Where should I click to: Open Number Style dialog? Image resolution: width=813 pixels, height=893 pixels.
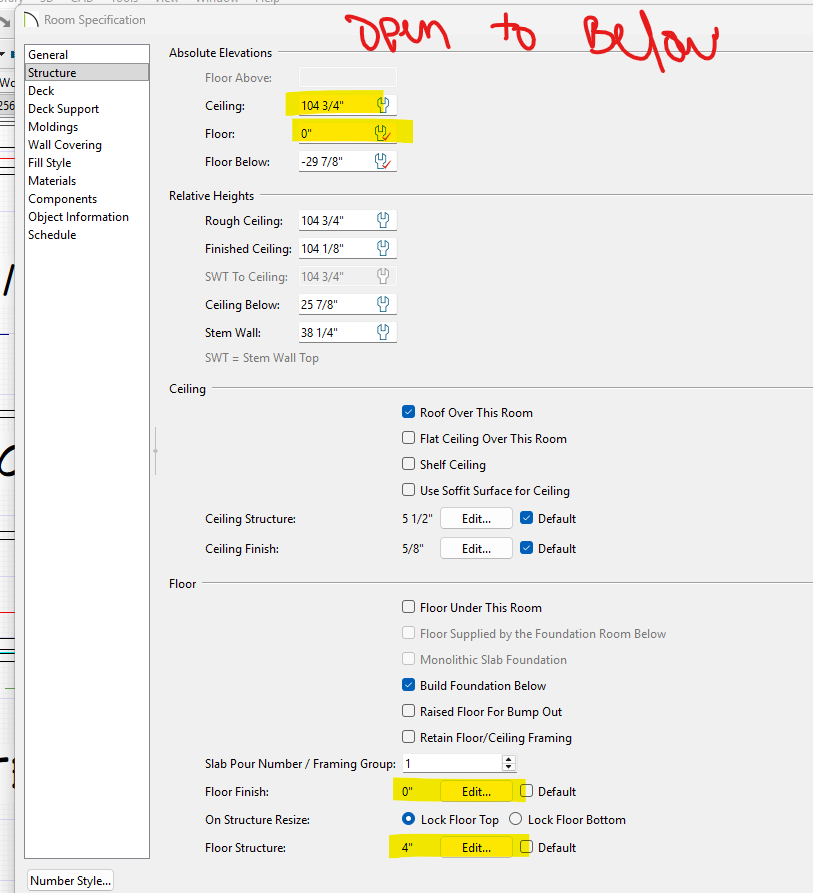(70, 881)
